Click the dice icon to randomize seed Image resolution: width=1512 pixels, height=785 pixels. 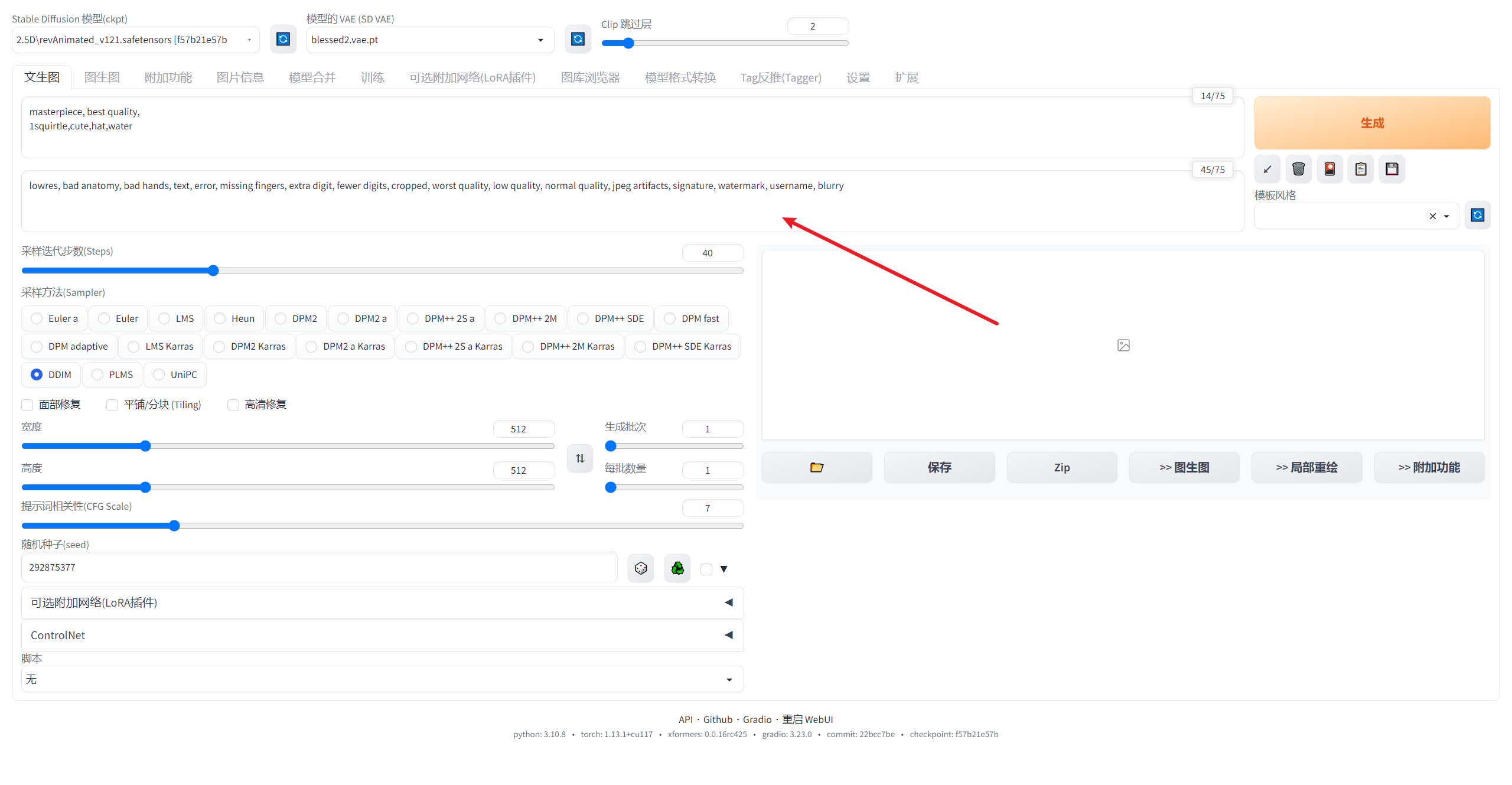coord(641,568)
